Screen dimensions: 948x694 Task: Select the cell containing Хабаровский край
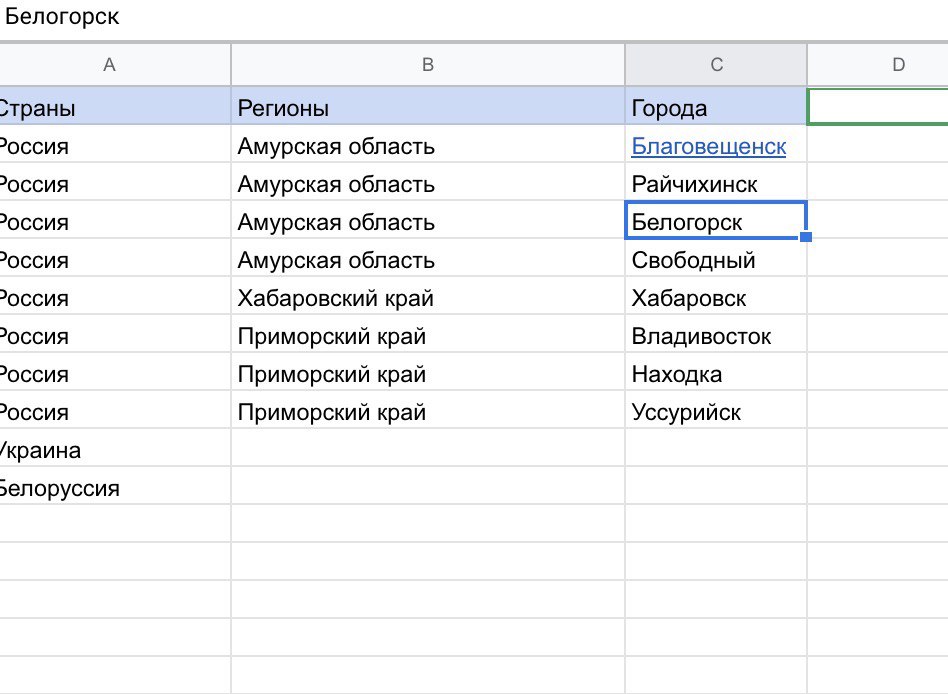[427, 298]
